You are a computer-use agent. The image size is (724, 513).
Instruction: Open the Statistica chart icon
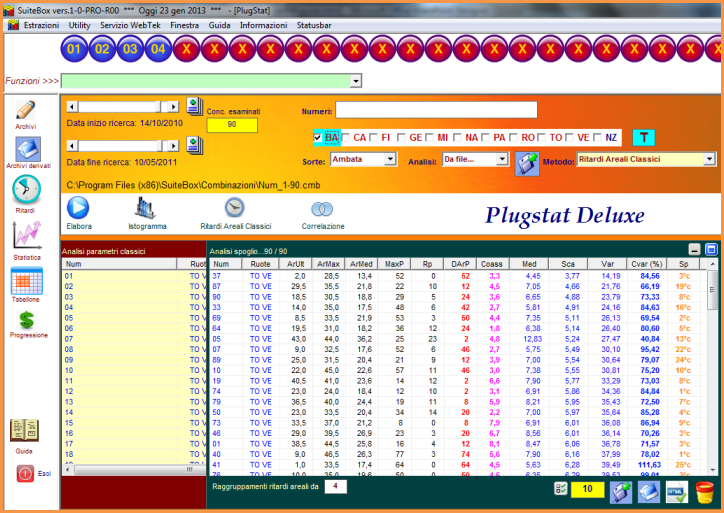(27, 235)
